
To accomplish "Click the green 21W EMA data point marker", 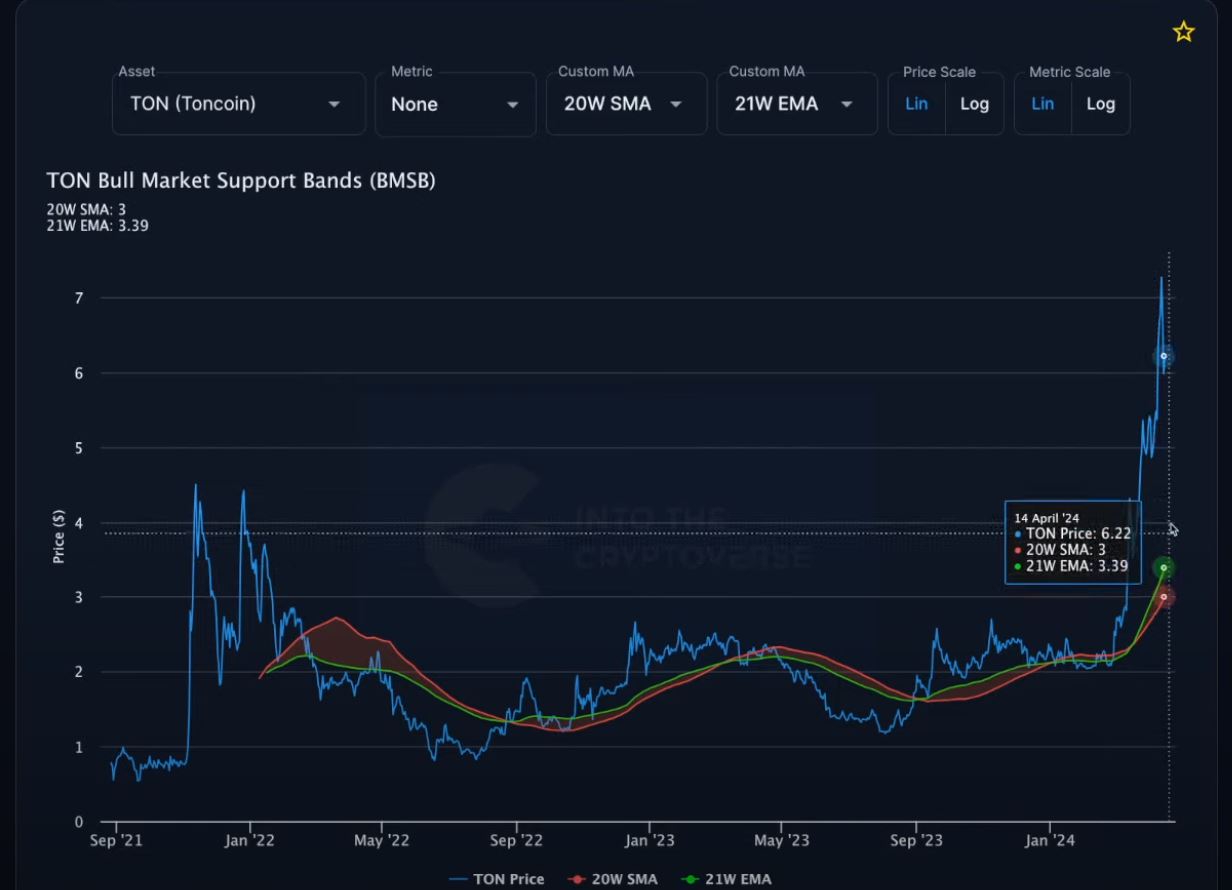I will coord(1164,568).
